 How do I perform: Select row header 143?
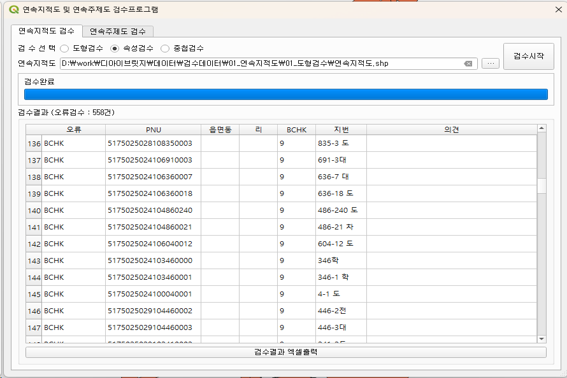point(34,261)
